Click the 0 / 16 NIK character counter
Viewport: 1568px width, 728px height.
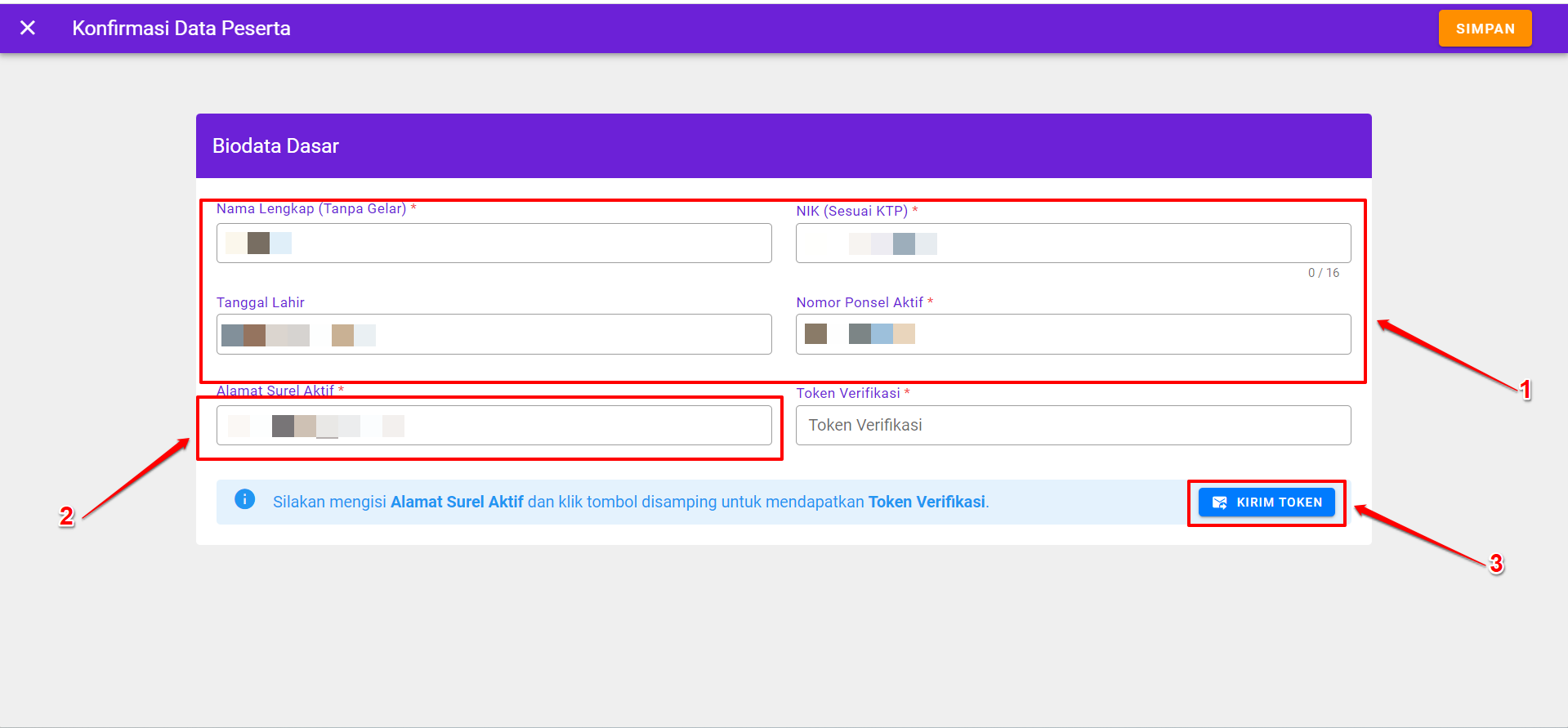click(x=1323, y=273)
